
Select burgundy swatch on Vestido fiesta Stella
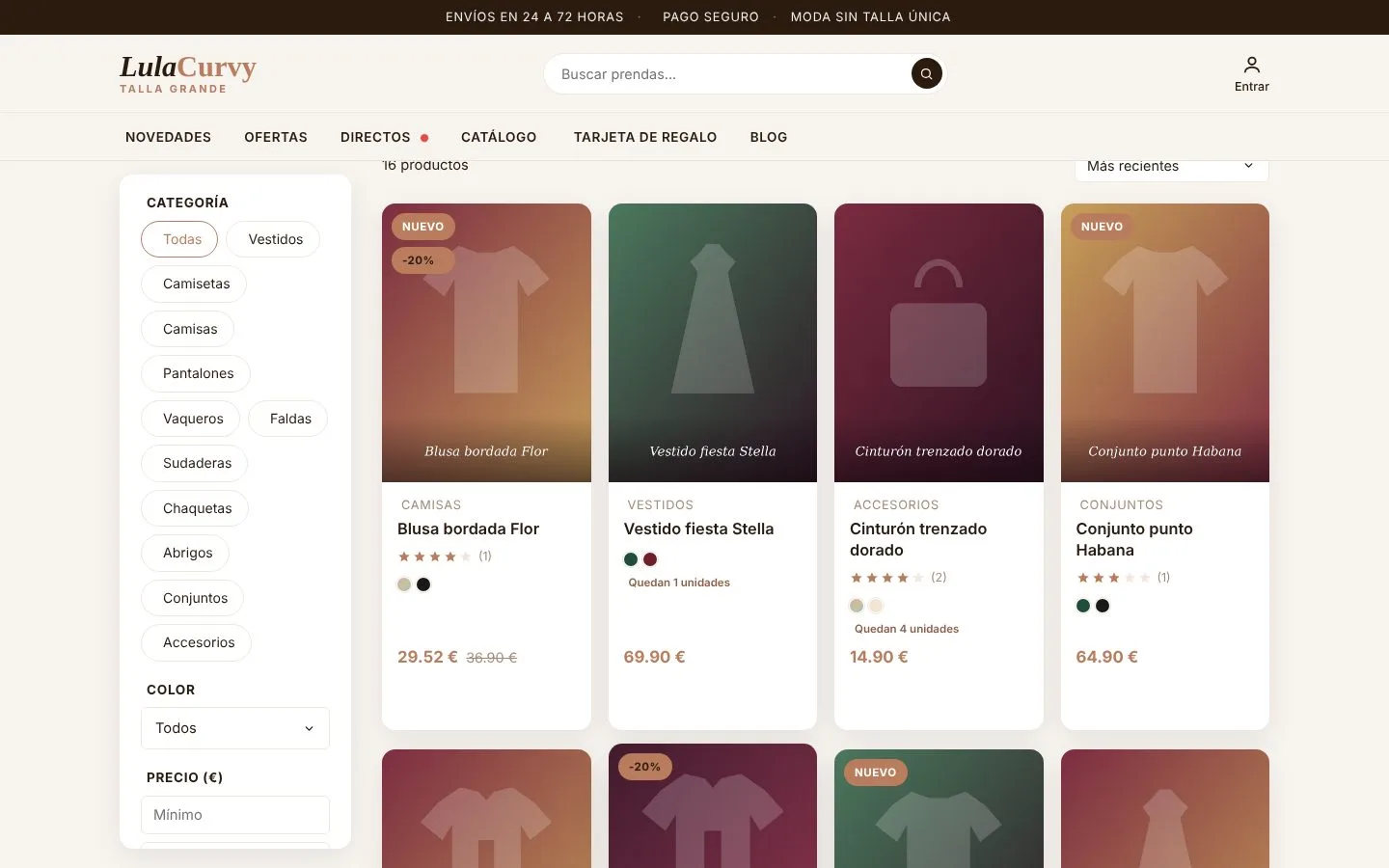click(x=650, y=559)
